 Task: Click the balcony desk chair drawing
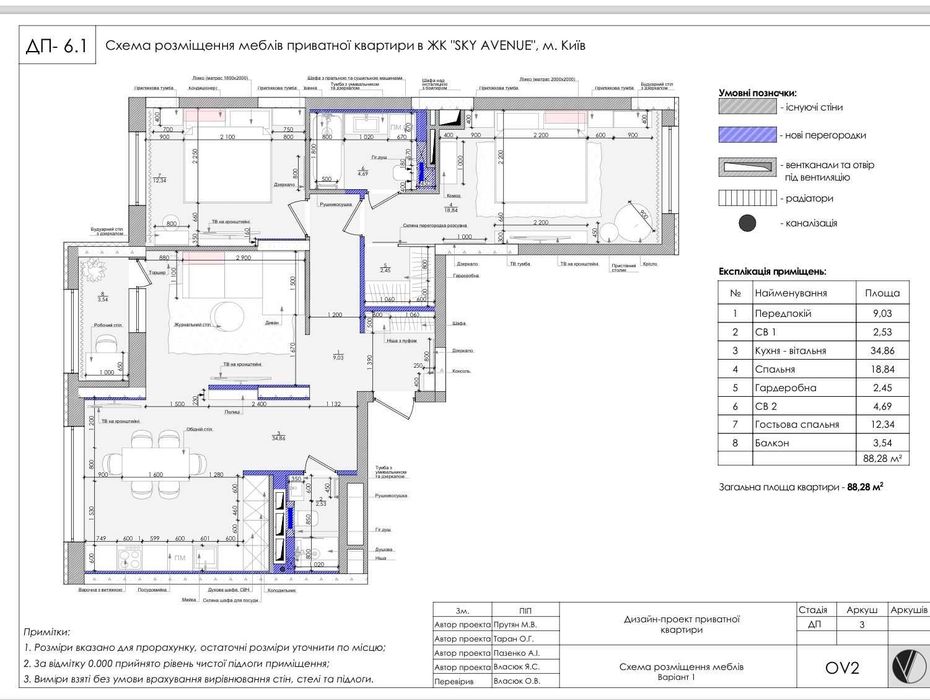click(x=107, y=343)
